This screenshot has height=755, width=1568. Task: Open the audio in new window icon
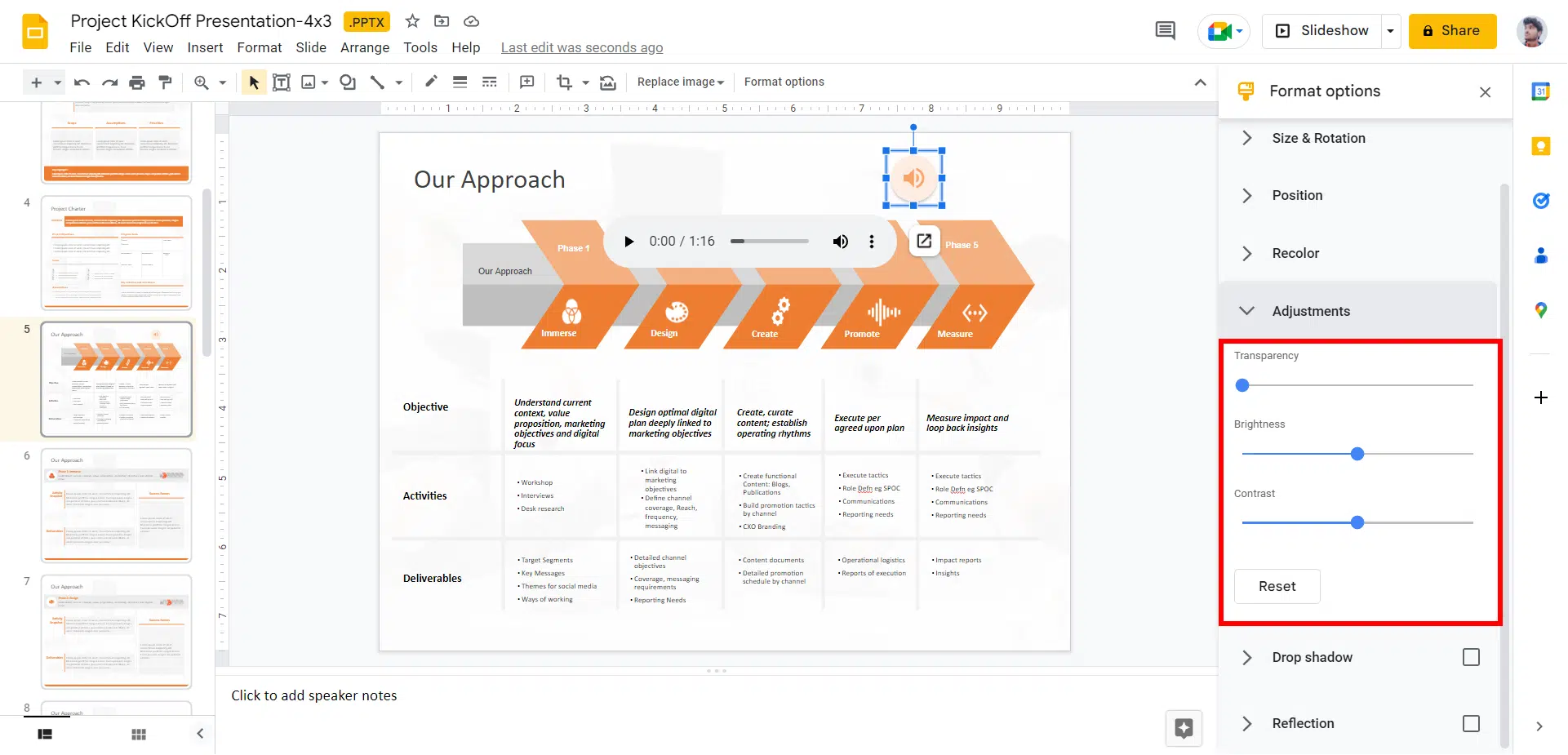pos(924,241)
